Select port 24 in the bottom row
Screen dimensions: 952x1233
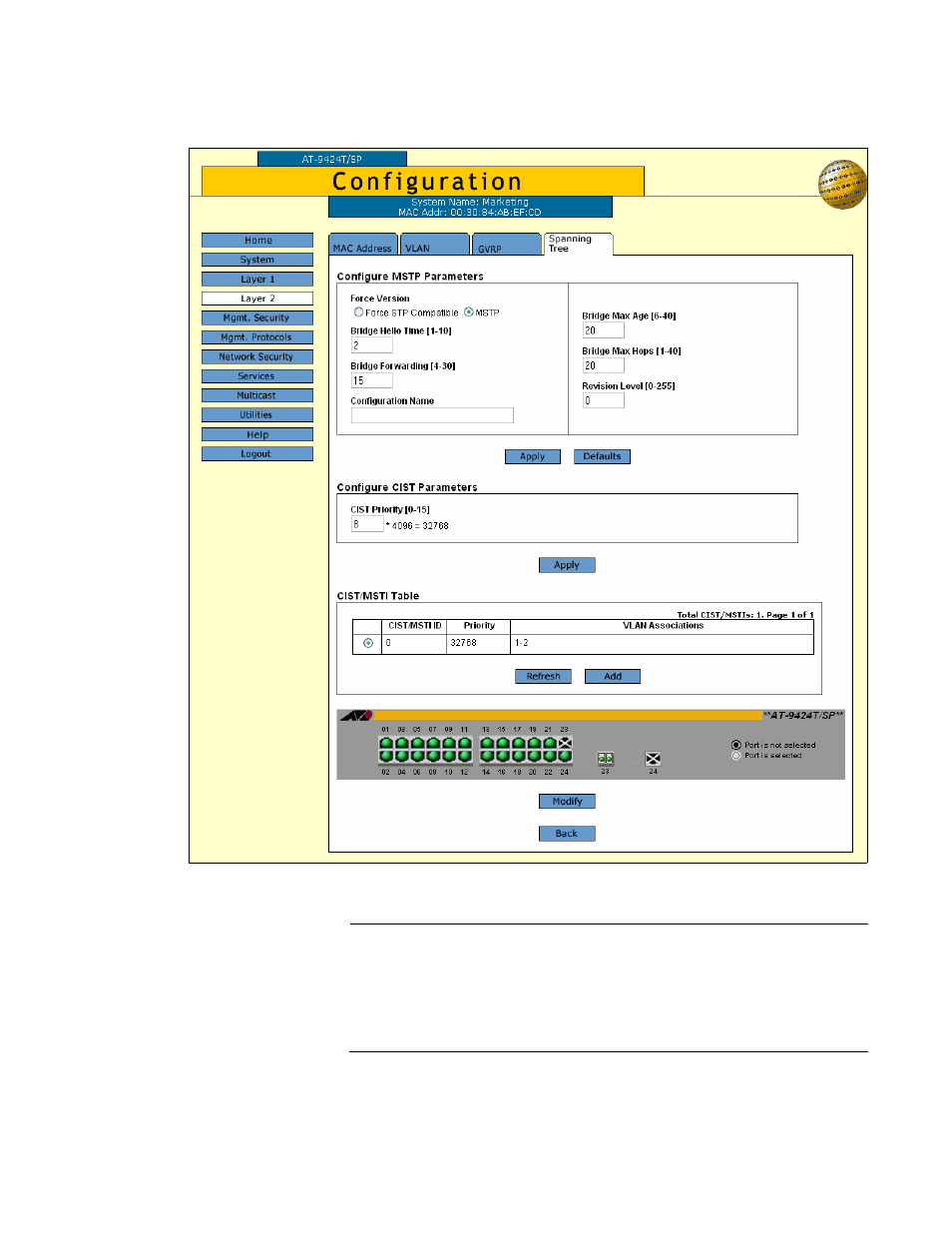(565, 756)
